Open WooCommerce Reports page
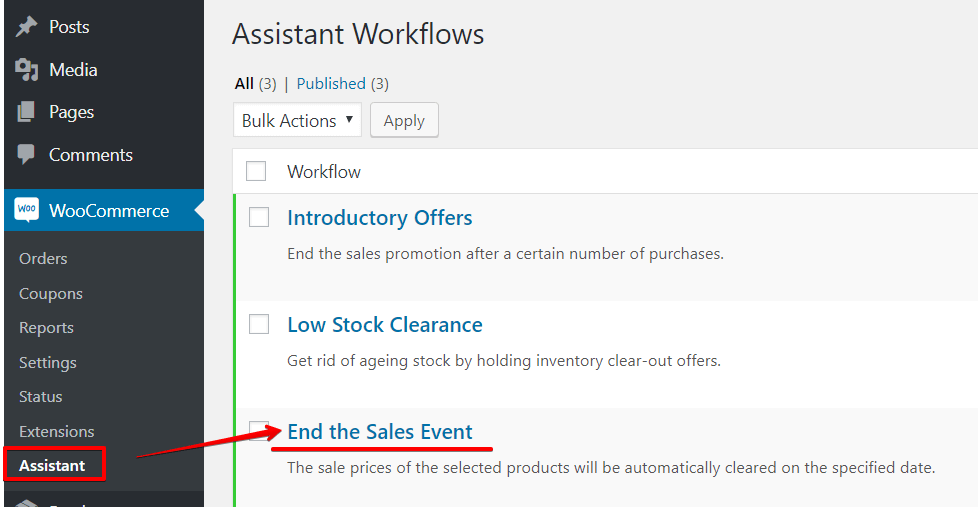978x507 pixels. pyautogui.click(x=46, y=327)
